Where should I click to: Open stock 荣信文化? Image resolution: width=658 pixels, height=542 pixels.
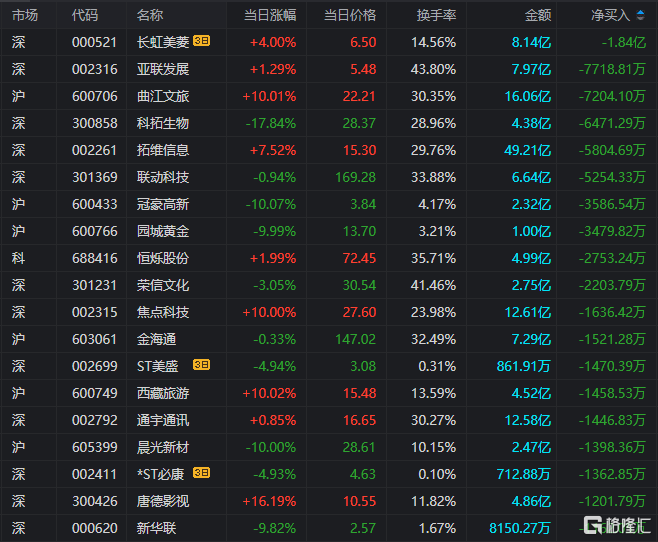[163, 285]
